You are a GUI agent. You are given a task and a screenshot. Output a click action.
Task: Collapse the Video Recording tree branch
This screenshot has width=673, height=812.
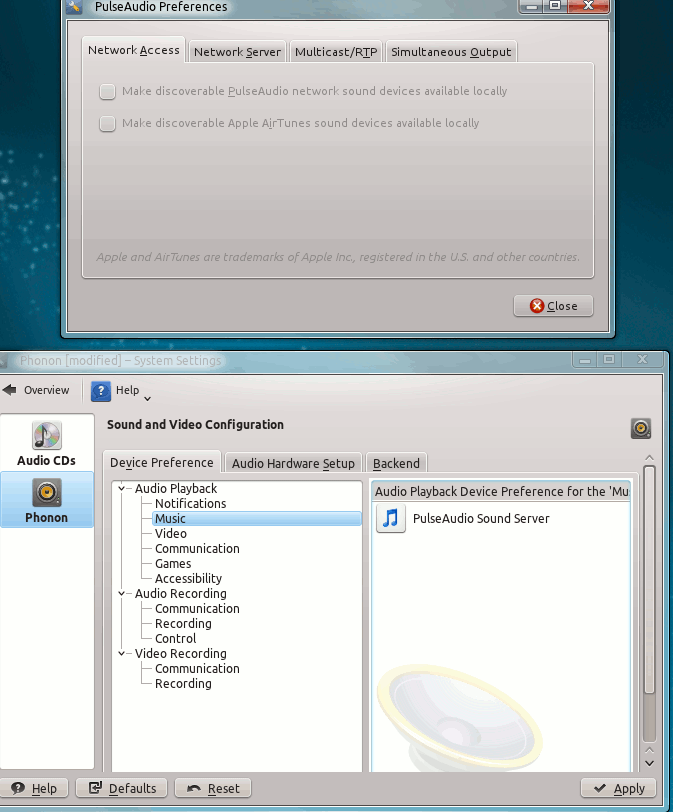pyautogui.click(x=123, y=654)
